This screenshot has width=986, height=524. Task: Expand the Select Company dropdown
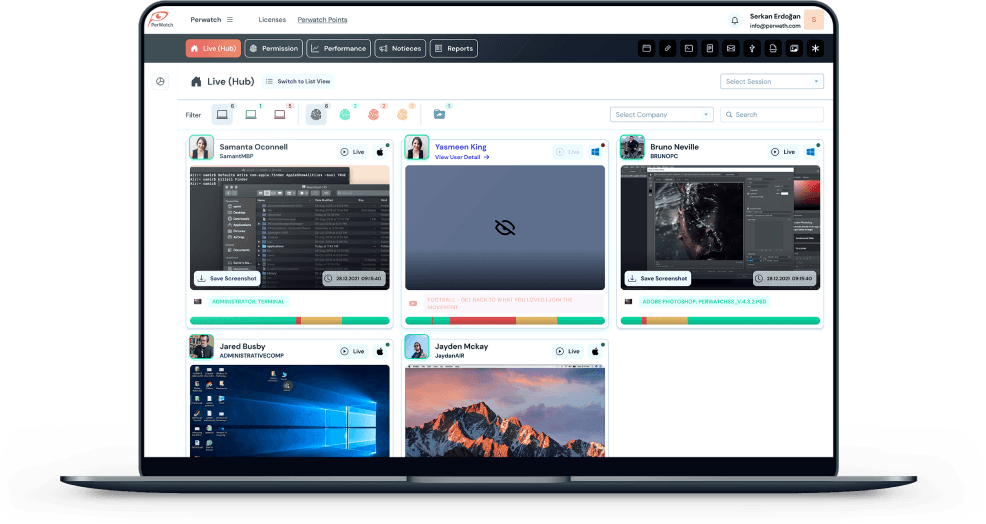pyautogui.click(x=662, y=114)
